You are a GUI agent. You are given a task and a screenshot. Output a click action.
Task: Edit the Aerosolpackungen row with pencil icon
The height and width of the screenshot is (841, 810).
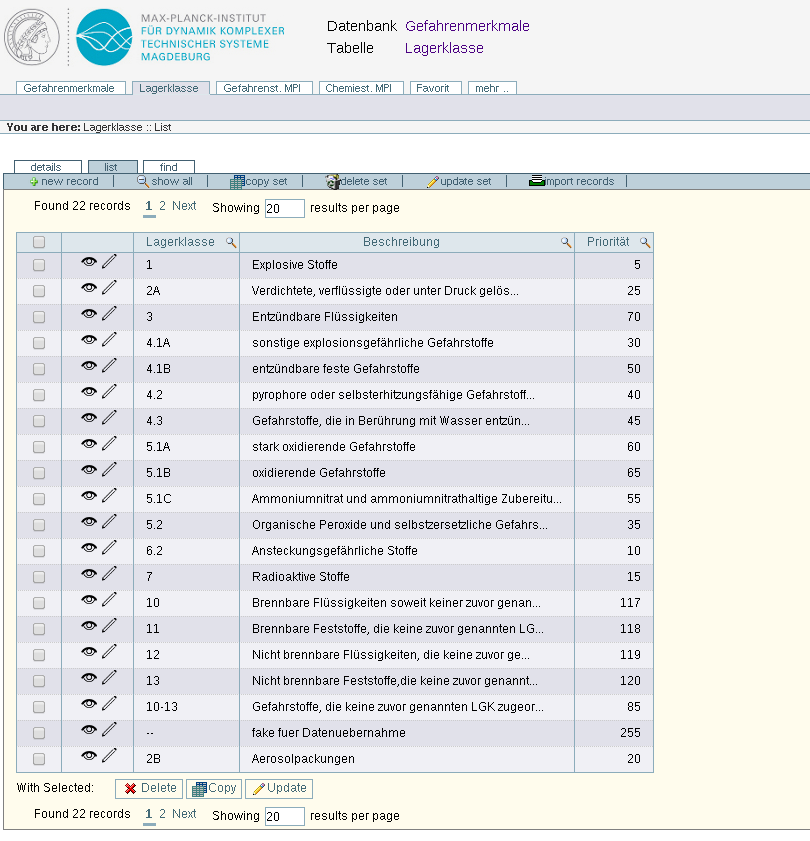[109, 758]
